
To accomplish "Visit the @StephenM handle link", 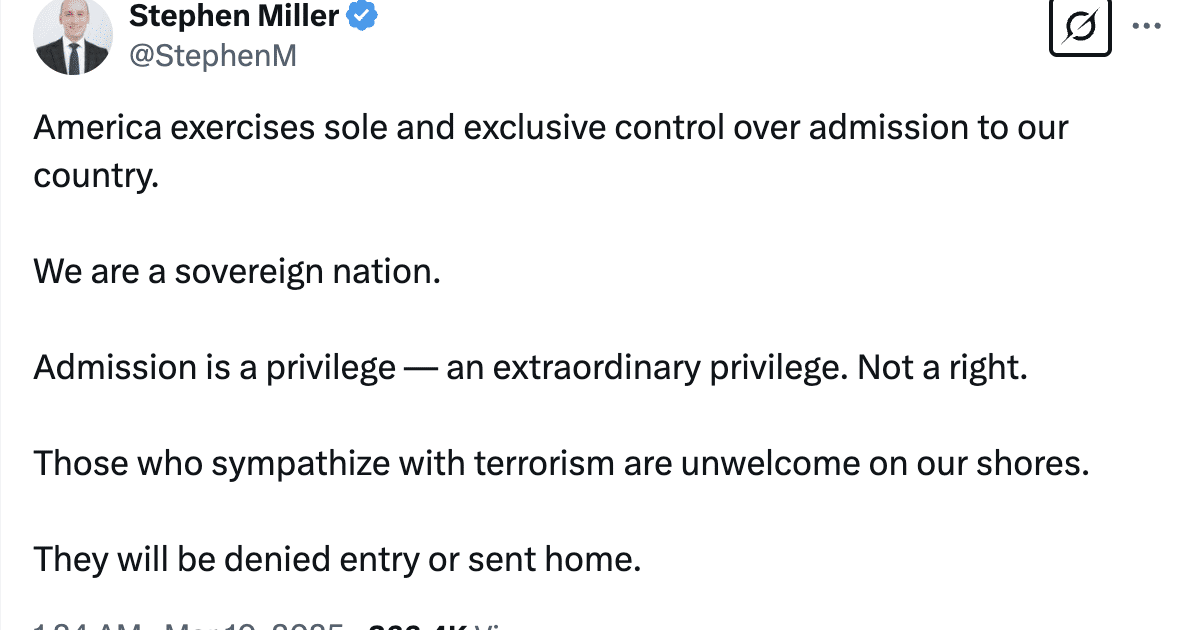I will coord(213,54).
